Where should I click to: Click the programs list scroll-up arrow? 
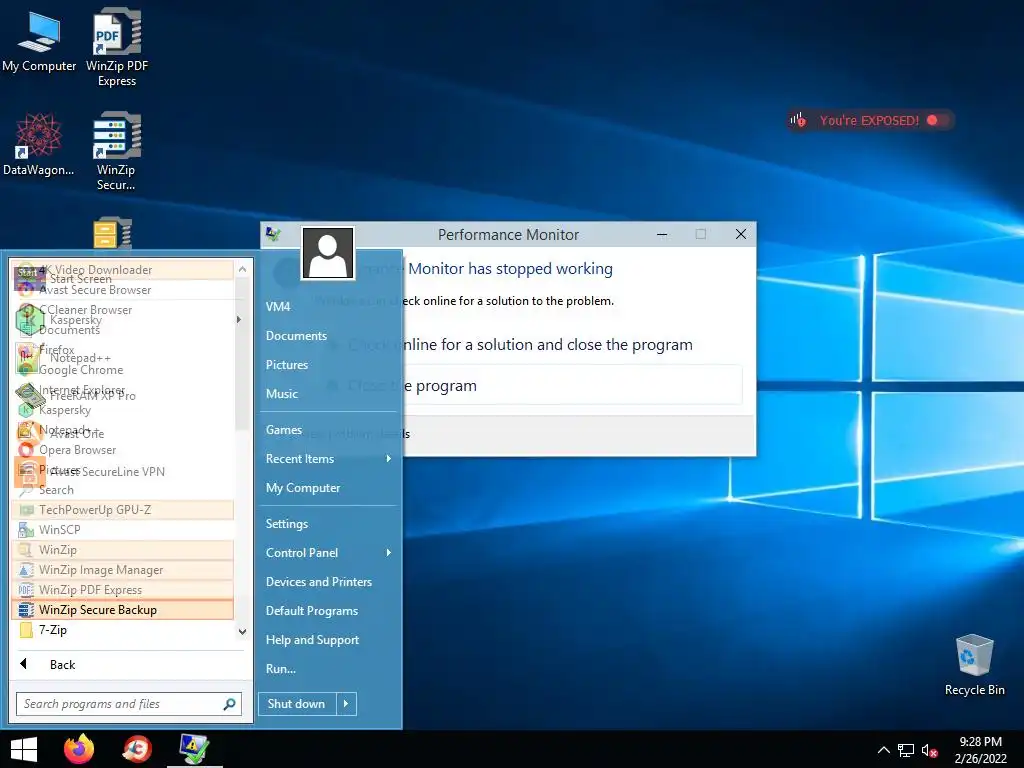(242, 269)
